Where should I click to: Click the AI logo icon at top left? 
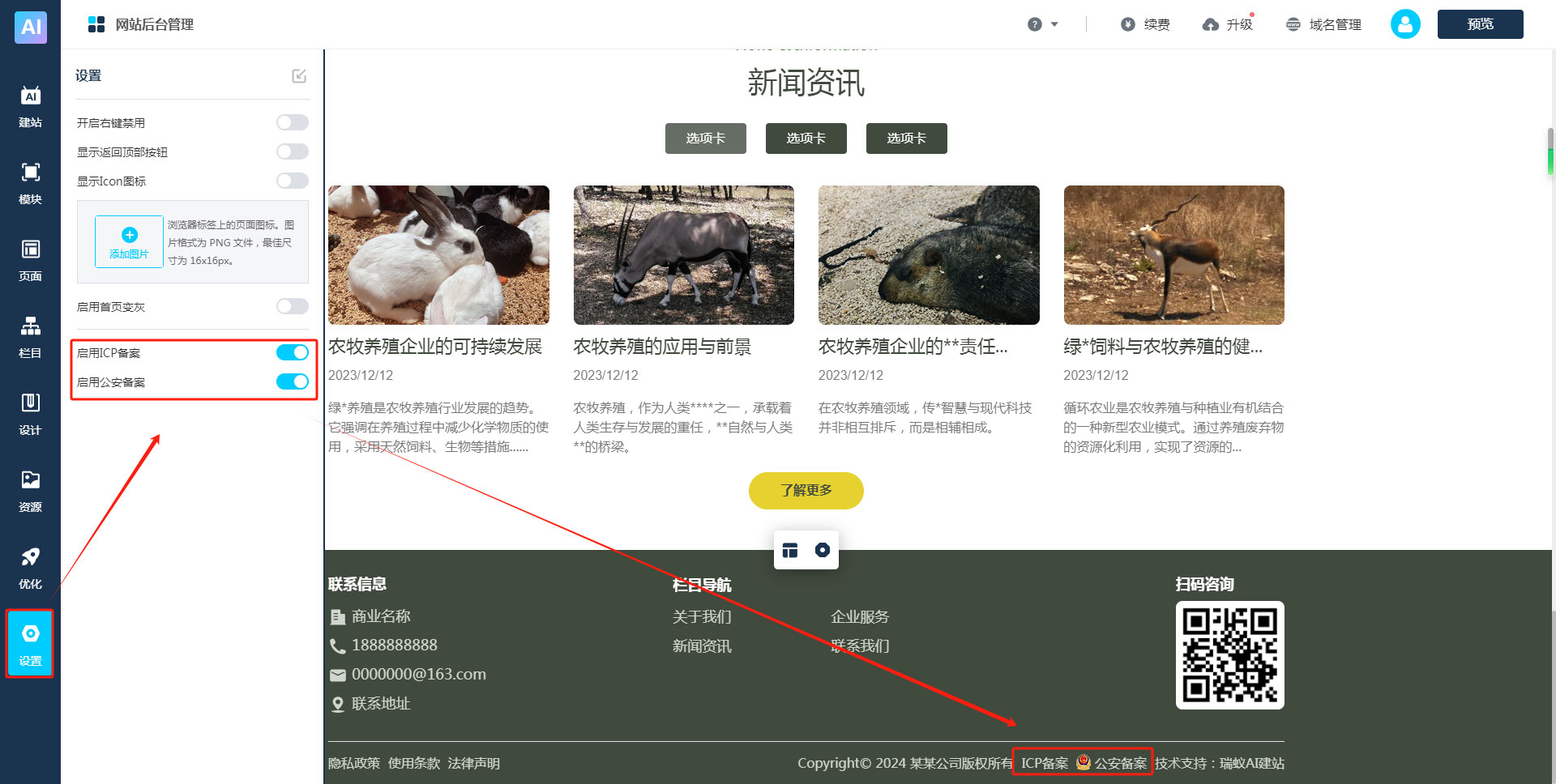31,26
